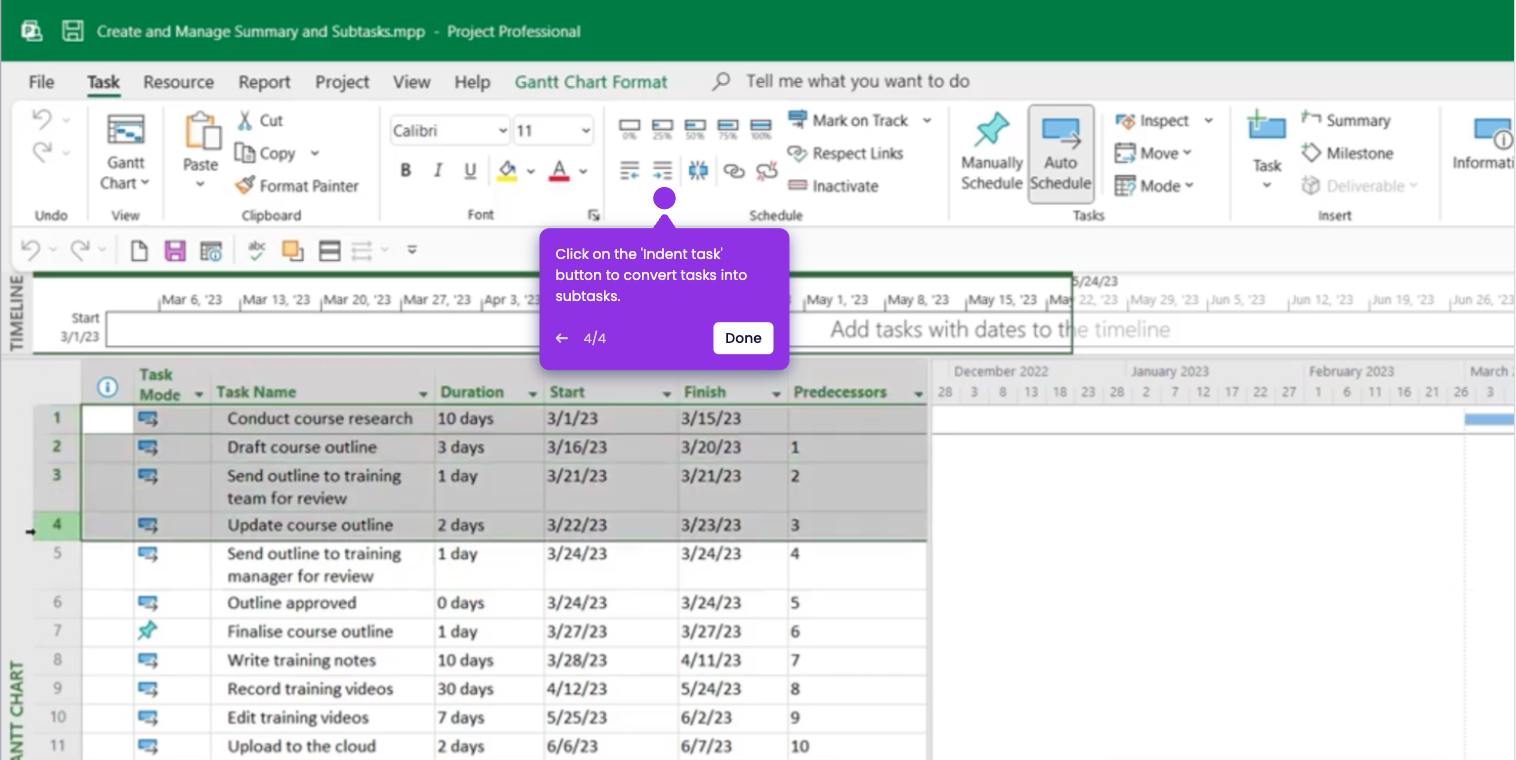
Task: Switch to the Report tab
Action: [x=264, y=82]
